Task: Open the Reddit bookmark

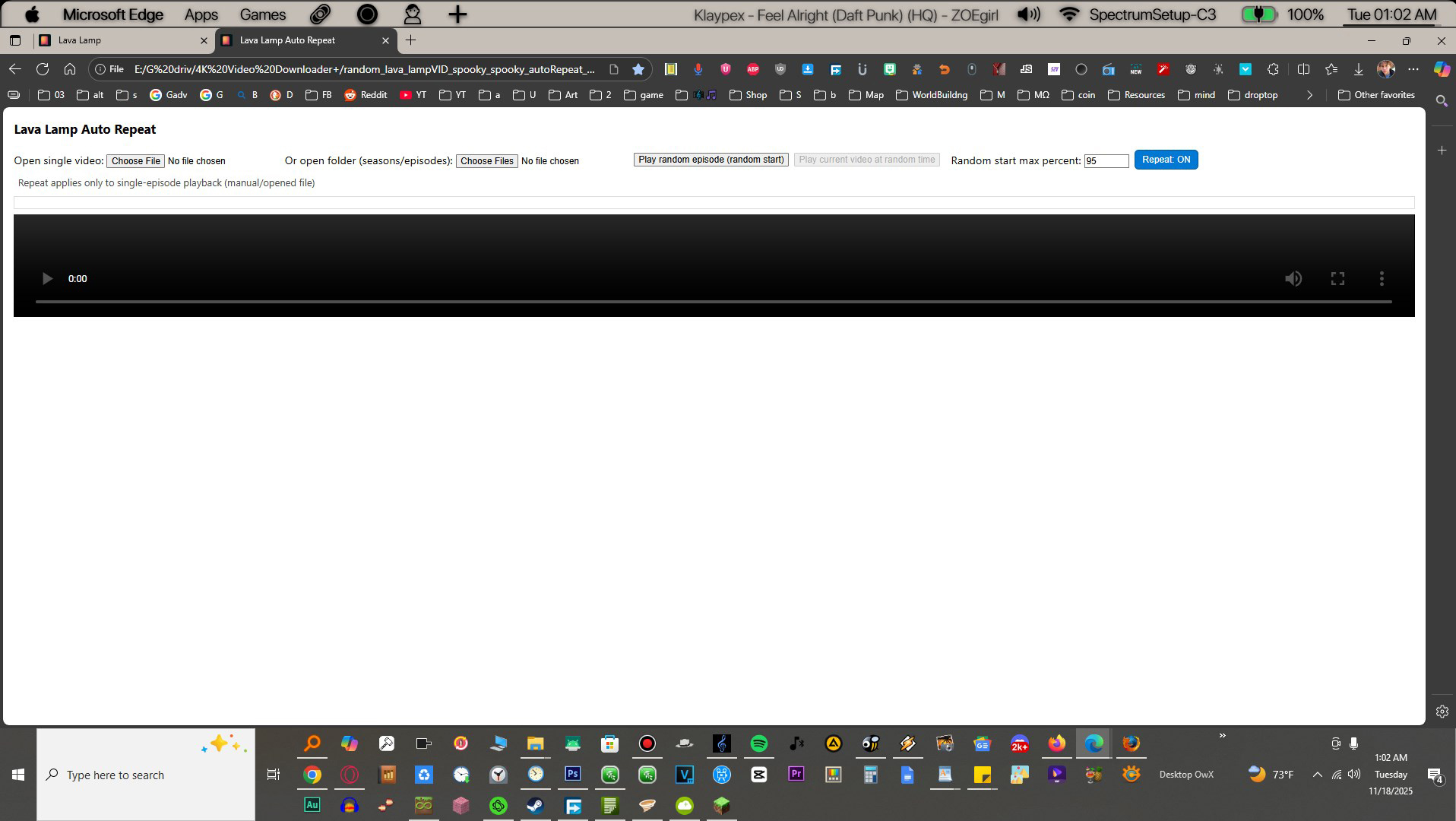Action: point(366,95)
